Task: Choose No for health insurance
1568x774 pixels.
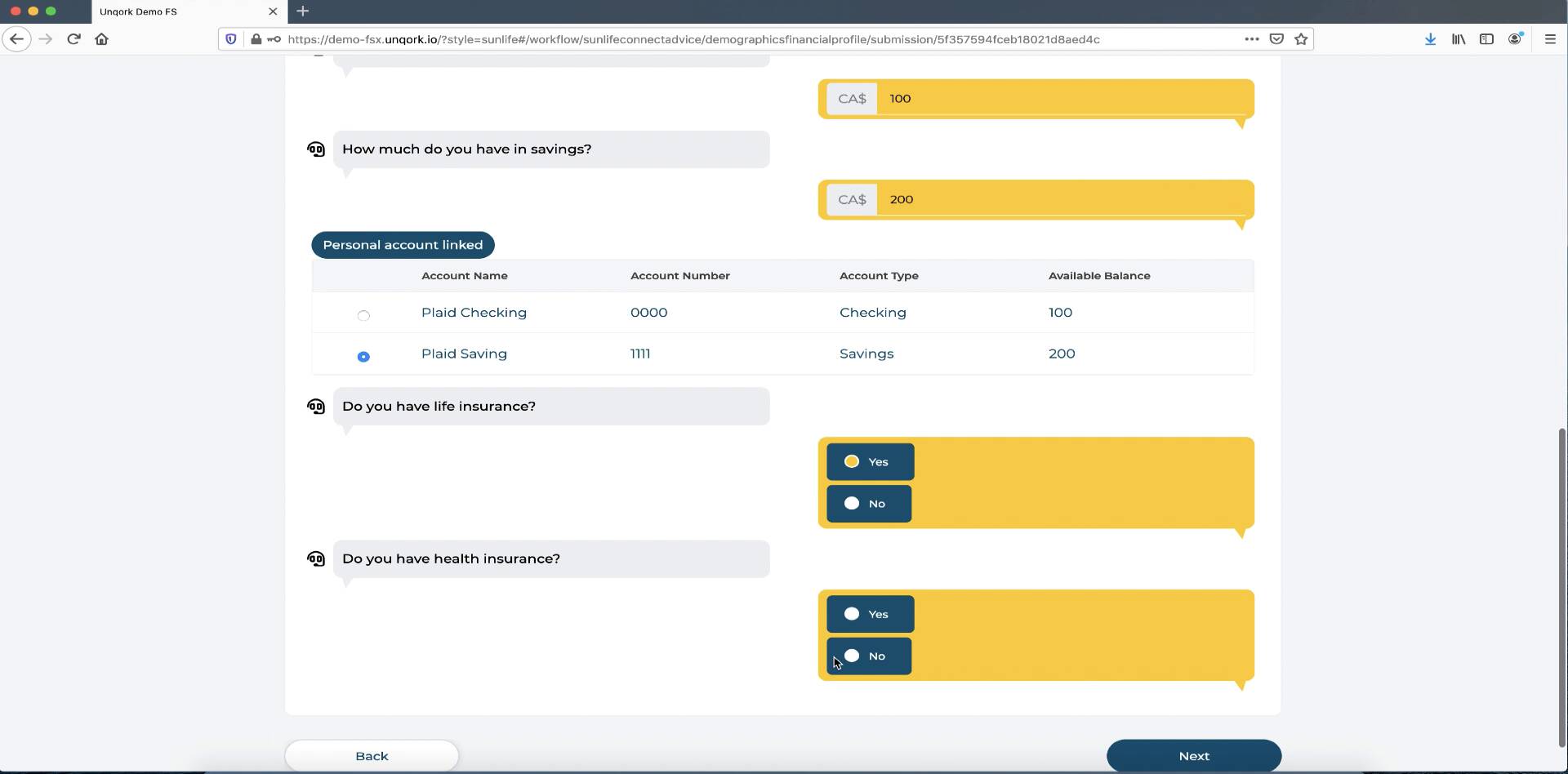Action: 869,656
